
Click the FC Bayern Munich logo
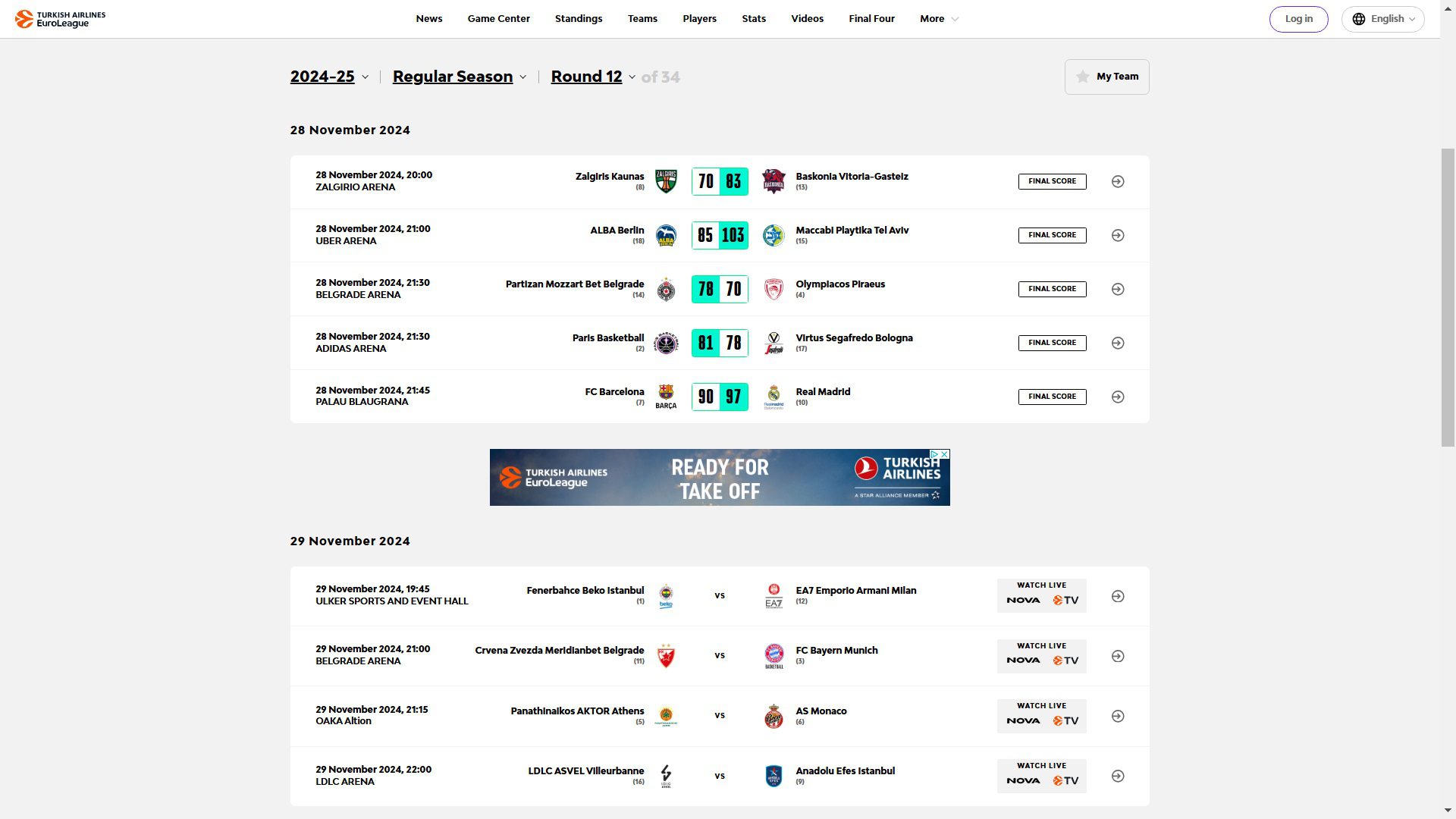(x=773, y=656)
